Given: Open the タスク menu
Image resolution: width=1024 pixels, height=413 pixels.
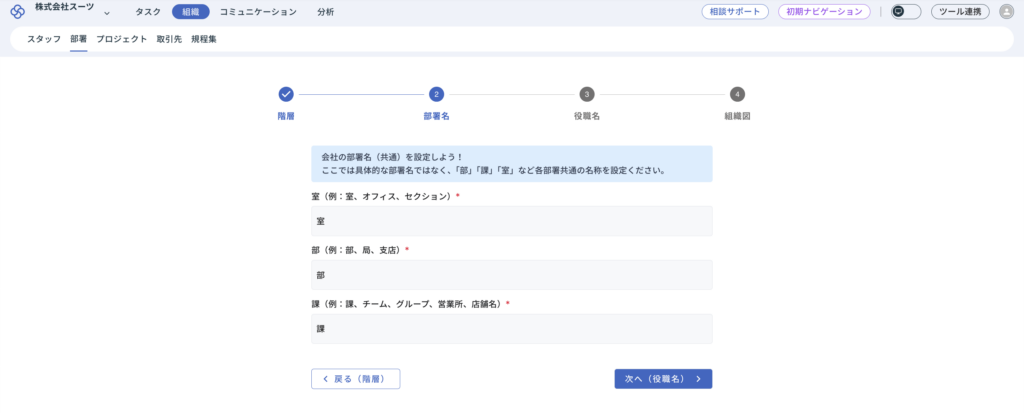Looking at the screenshot, I should (148, 12).
